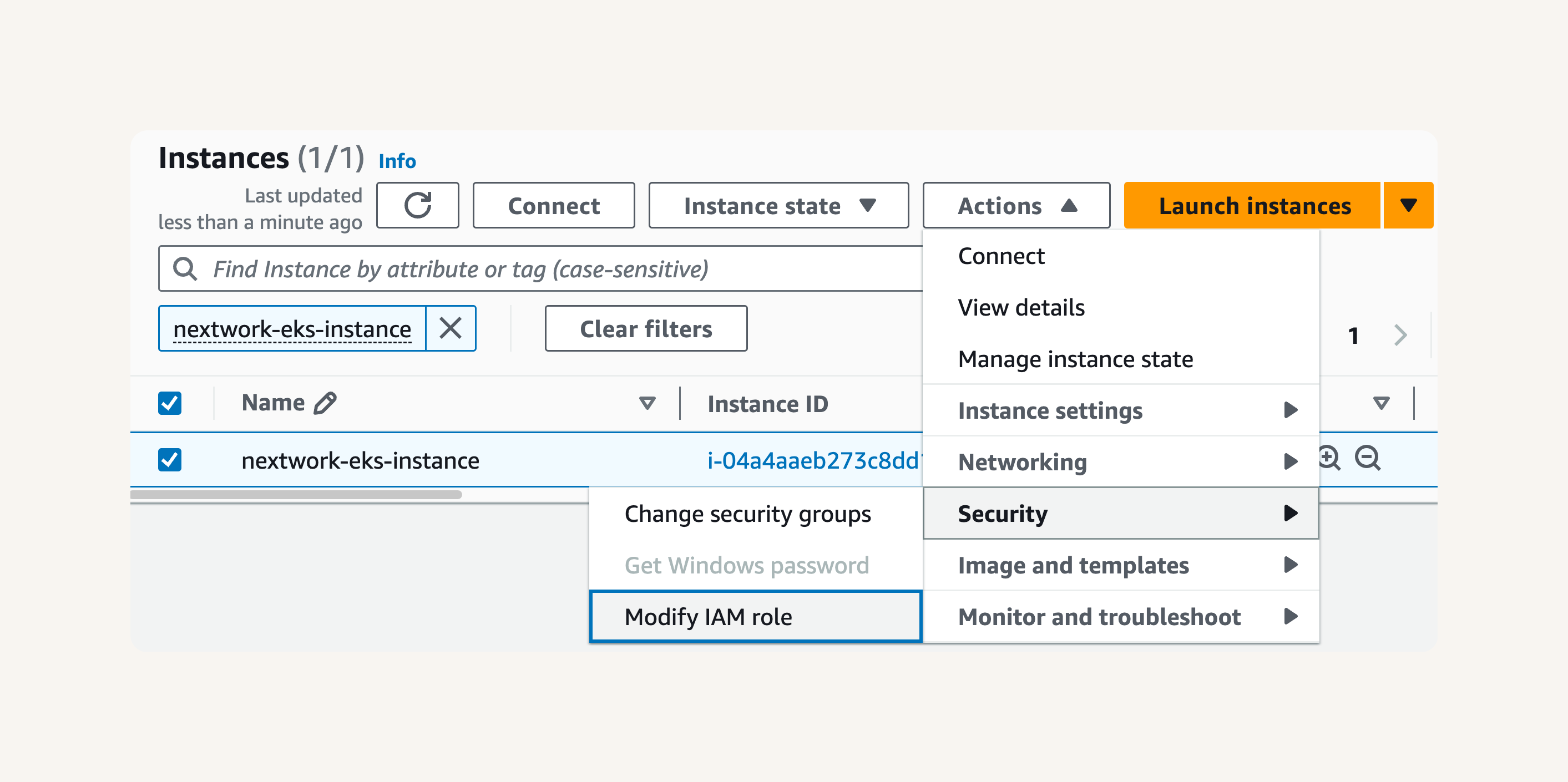Viewport: 1568px width, 782px height.
Task: Select Connect in the Actions menu
Action: [x=1121, y=256]
